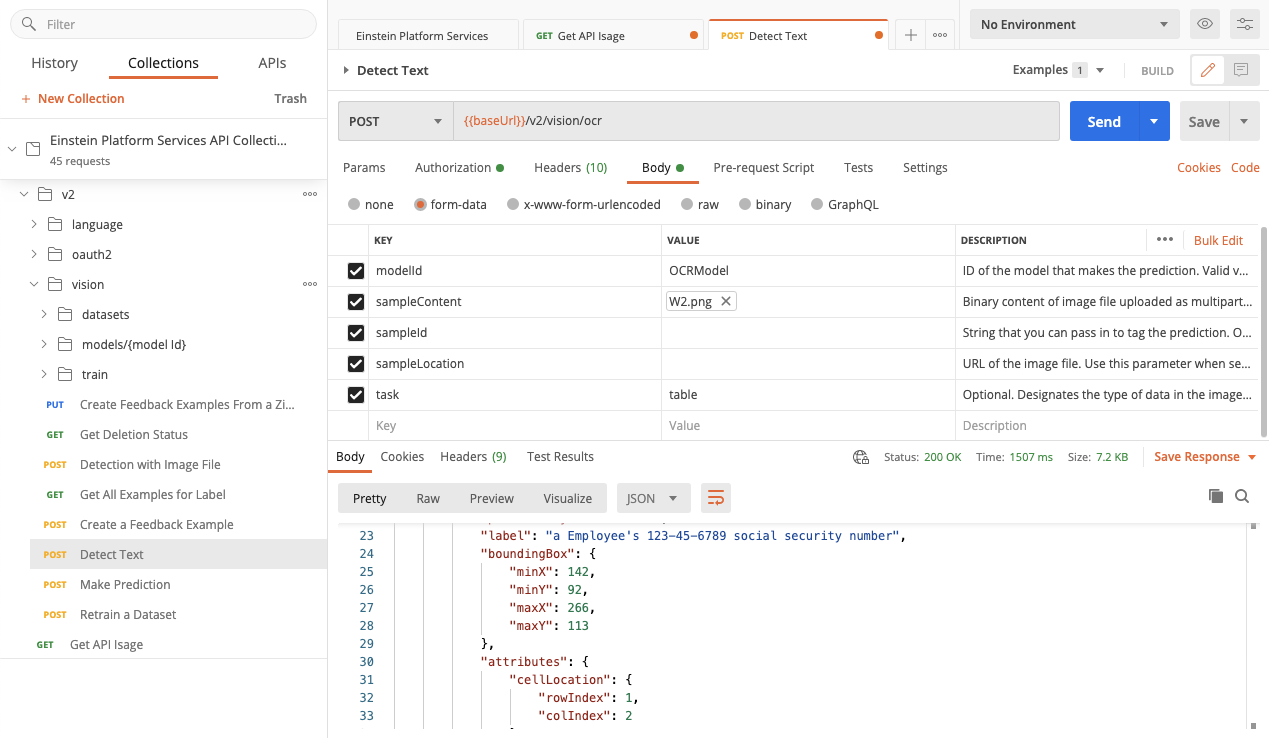The image size is (1269, 738).
Task: Open the Authorization tab
Action: 459,168
